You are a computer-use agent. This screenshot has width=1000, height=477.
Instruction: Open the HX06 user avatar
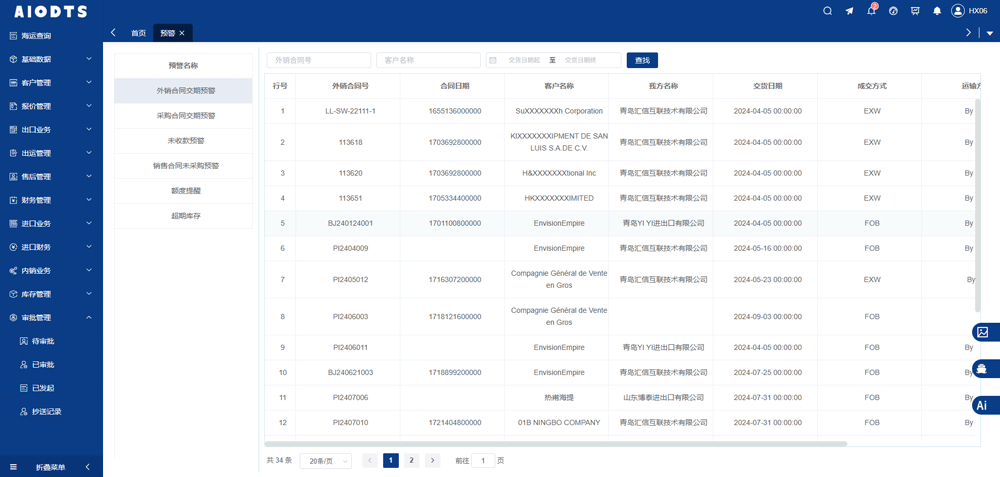click(x=957, y=11)
